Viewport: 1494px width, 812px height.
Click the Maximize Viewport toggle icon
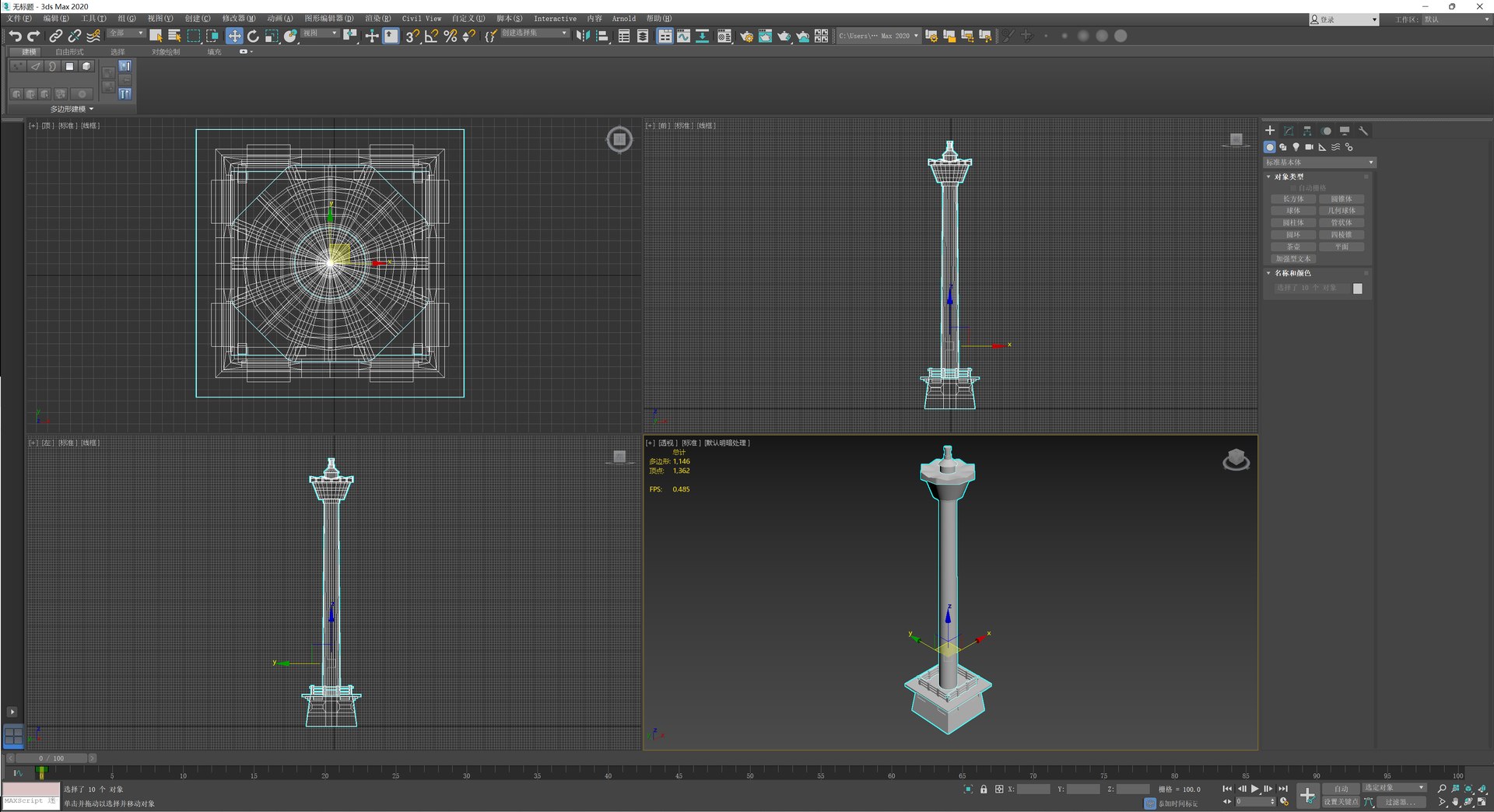click(x=1482, y=802)
